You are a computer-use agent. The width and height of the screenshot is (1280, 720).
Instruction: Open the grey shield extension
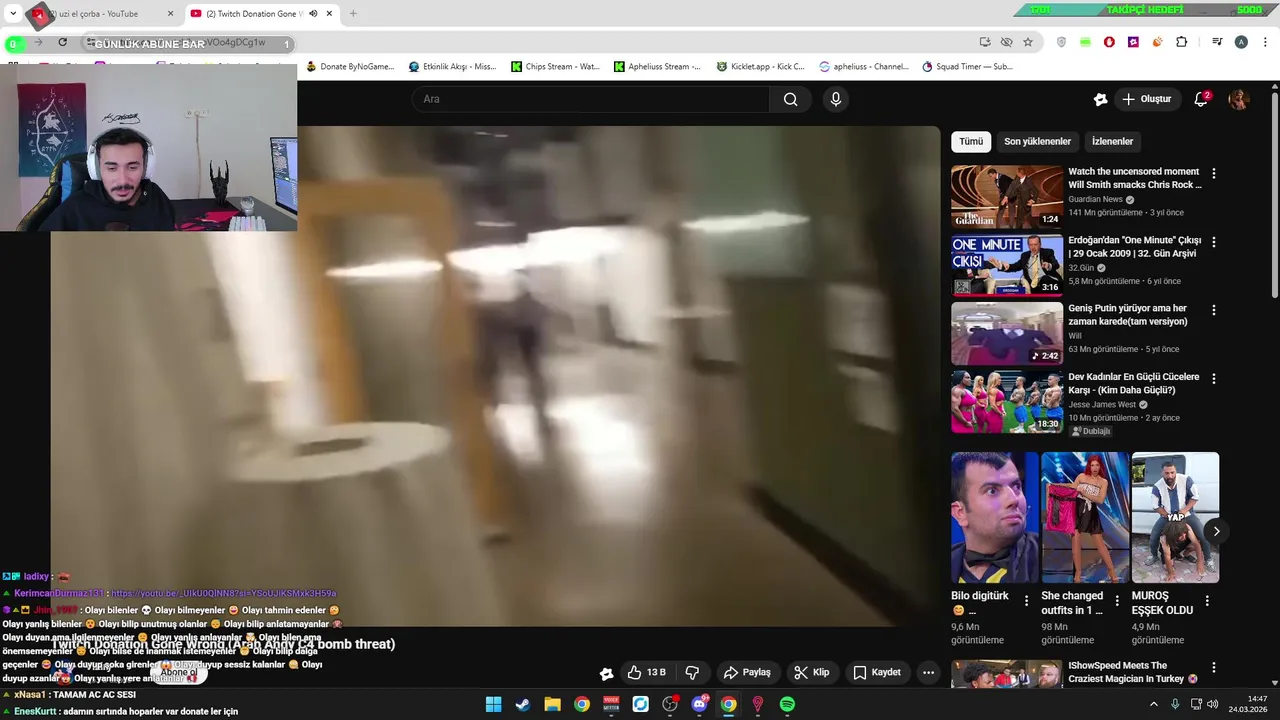pyautogui.click(x=1061, y=42)
